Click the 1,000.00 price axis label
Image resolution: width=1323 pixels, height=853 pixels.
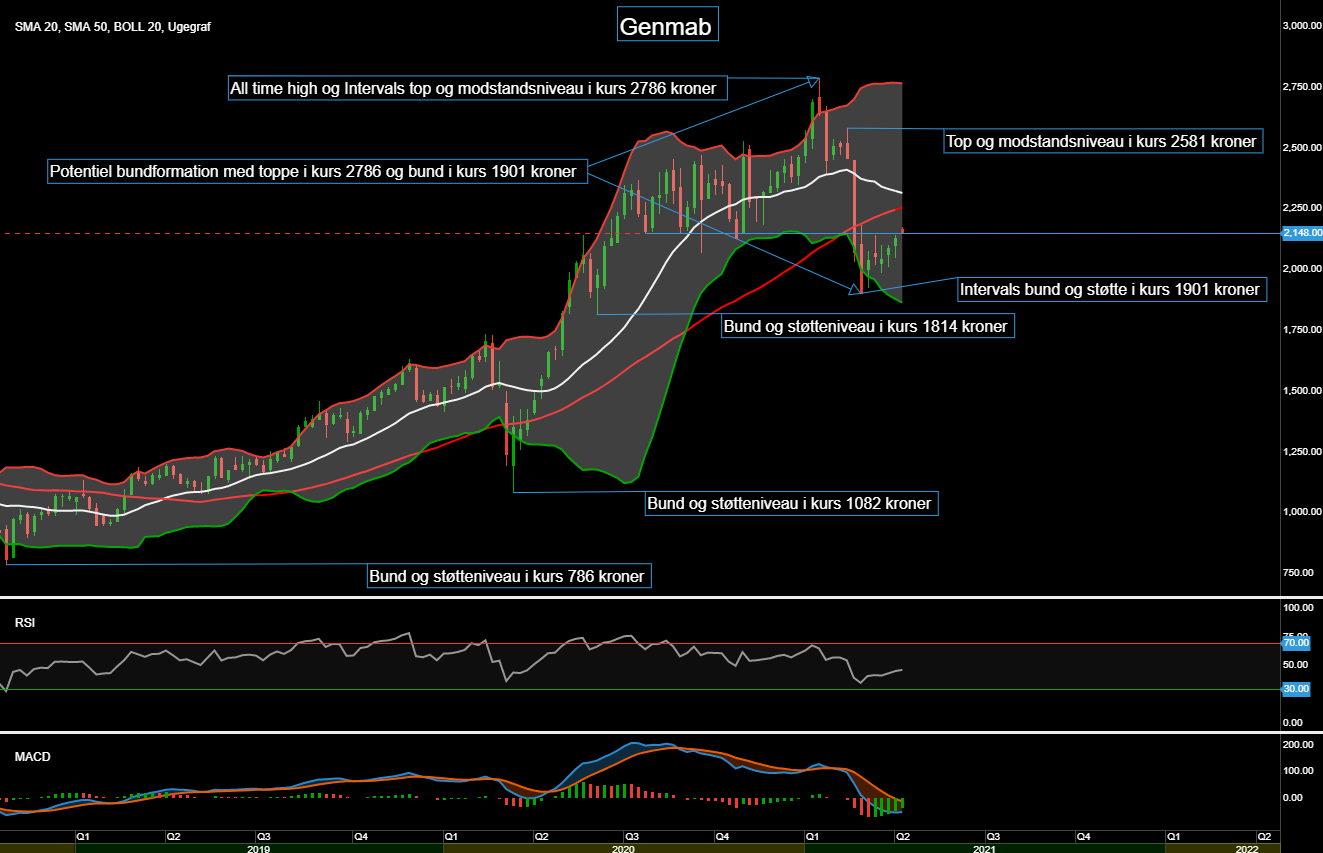pyautogui.click(x=1302, y=512)
